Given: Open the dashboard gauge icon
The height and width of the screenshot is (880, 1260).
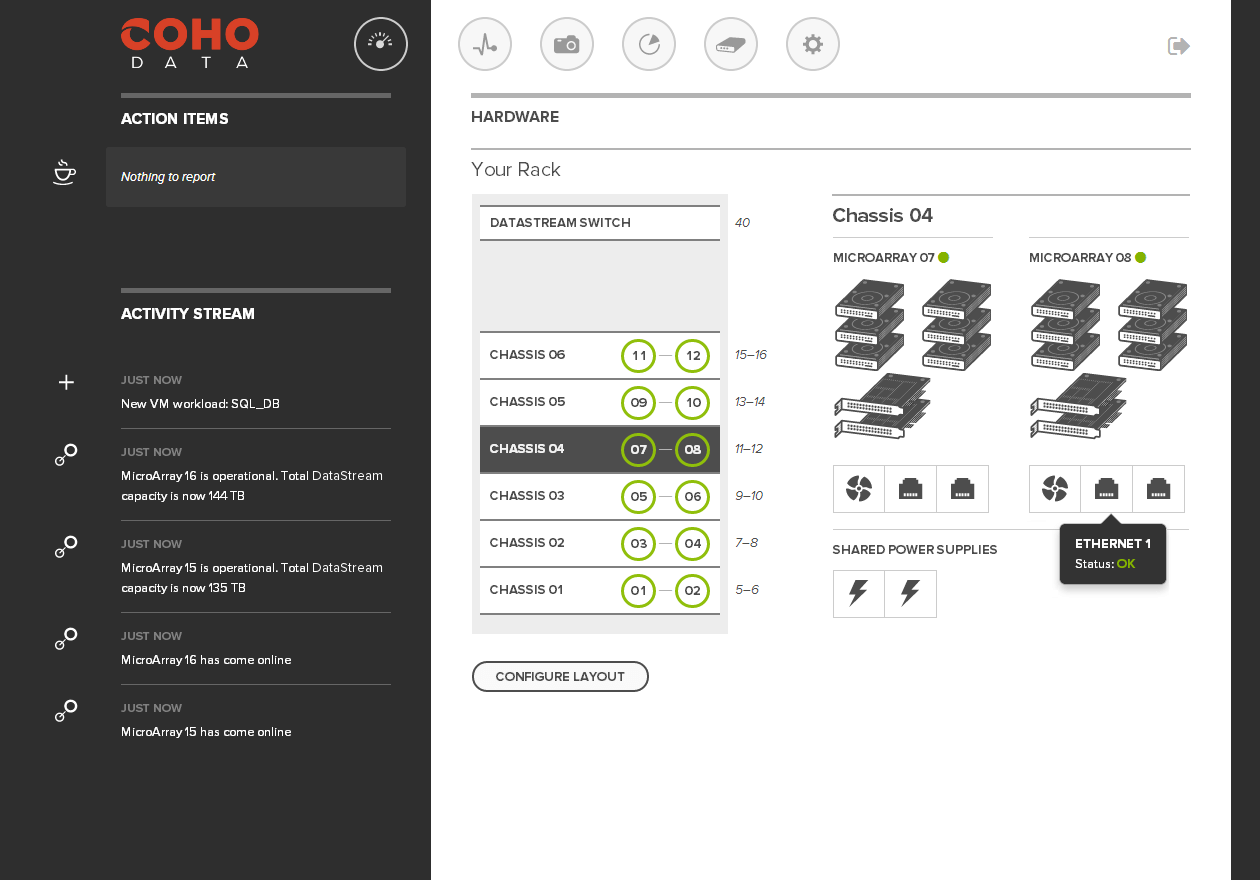Looking at the screenshot, I should tap(381, 44).
